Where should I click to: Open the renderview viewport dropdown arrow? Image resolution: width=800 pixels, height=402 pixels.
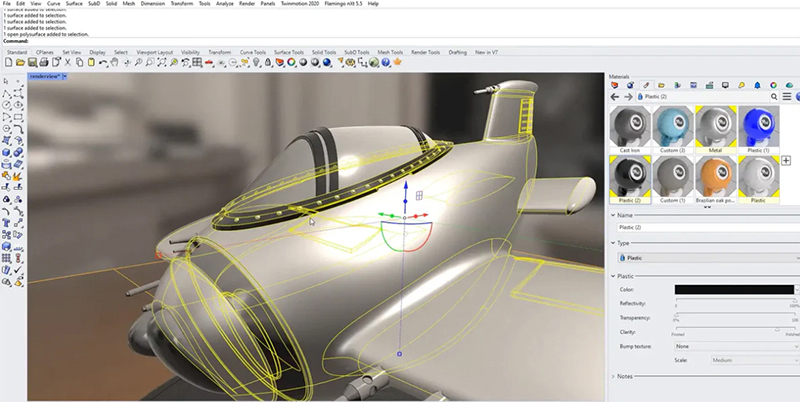click(x=65, y=76)
